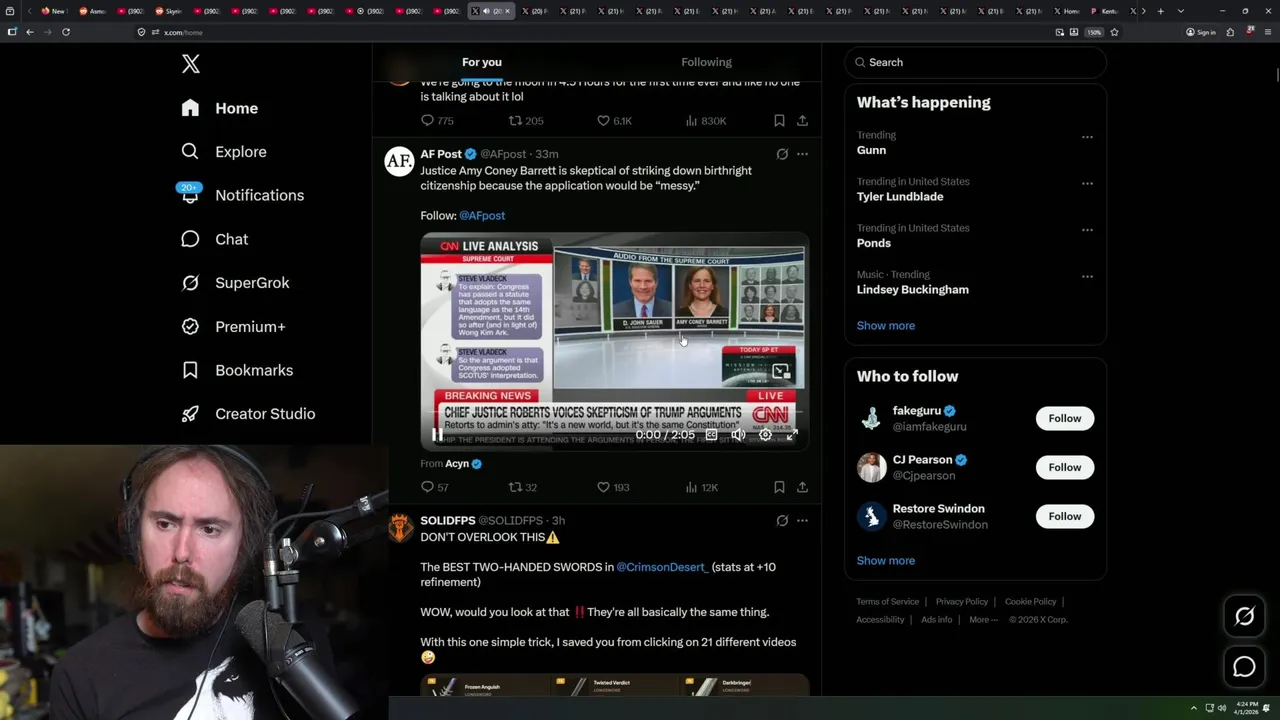The image size is (1280, 720).
Task: View analytics of the 12K-views tweet
Action: (701, 487)
